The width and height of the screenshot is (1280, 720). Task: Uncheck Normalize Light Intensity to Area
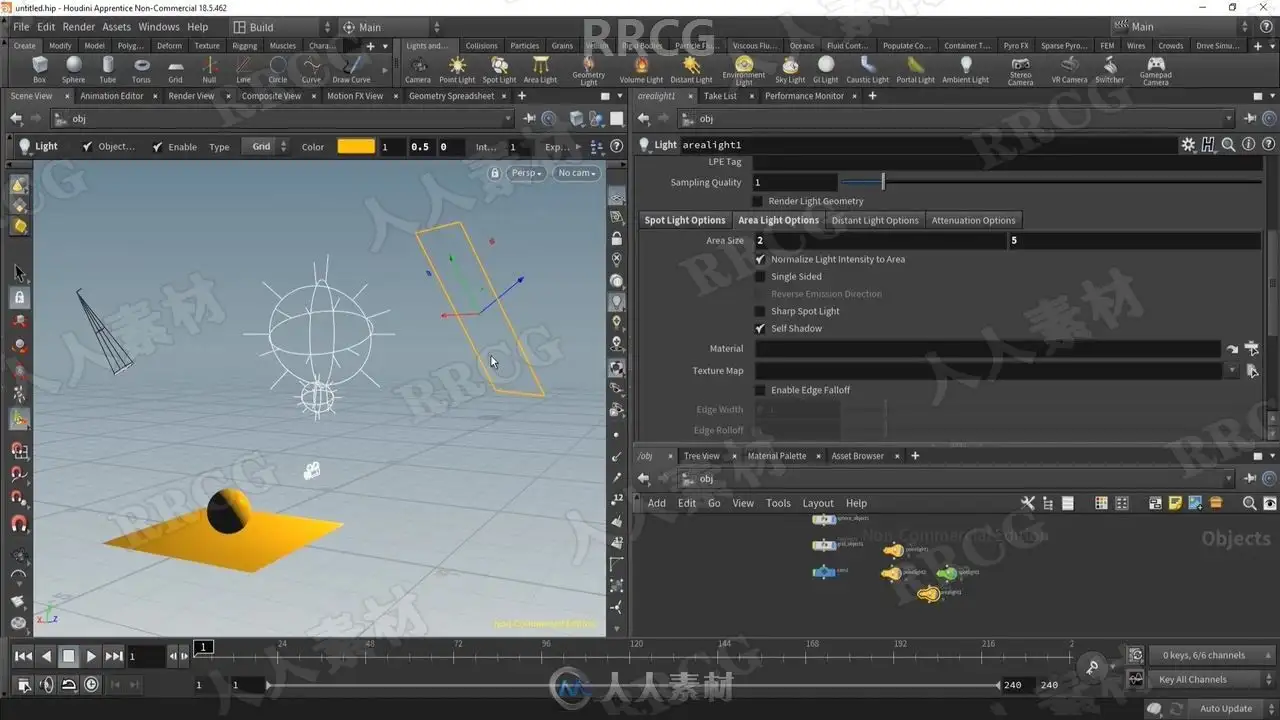pos(760,259)
